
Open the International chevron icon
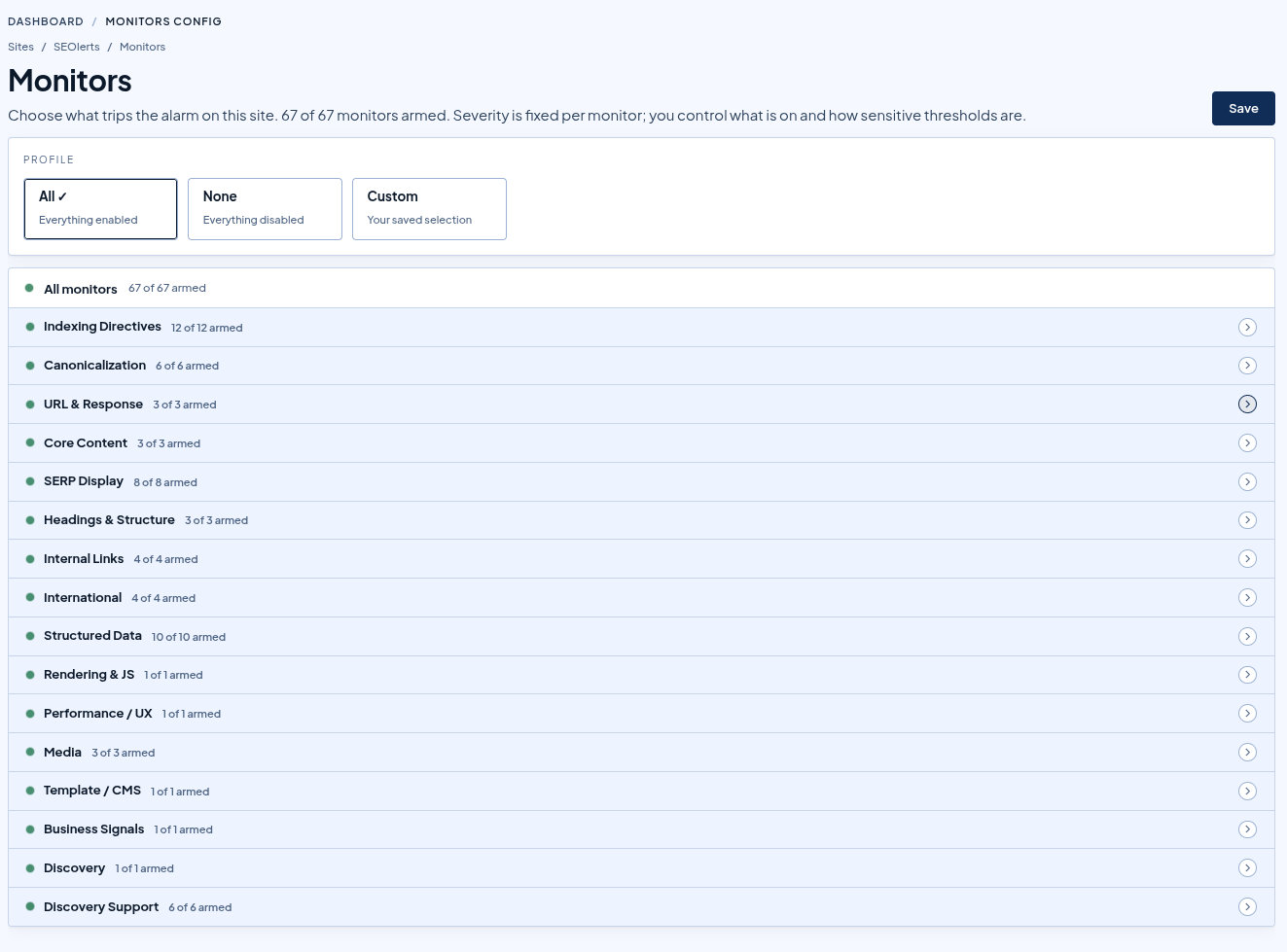click(x=1247, y=598)
